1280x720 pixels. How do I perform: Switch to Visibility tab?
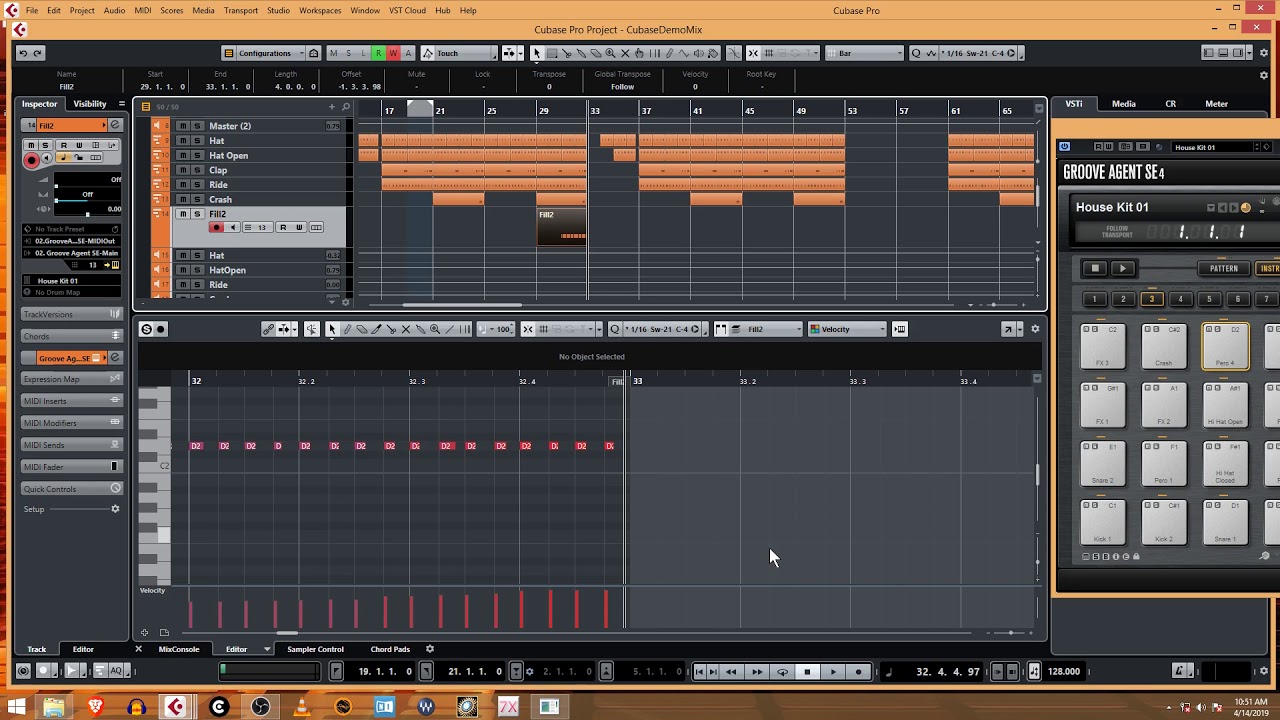[89, 104]
